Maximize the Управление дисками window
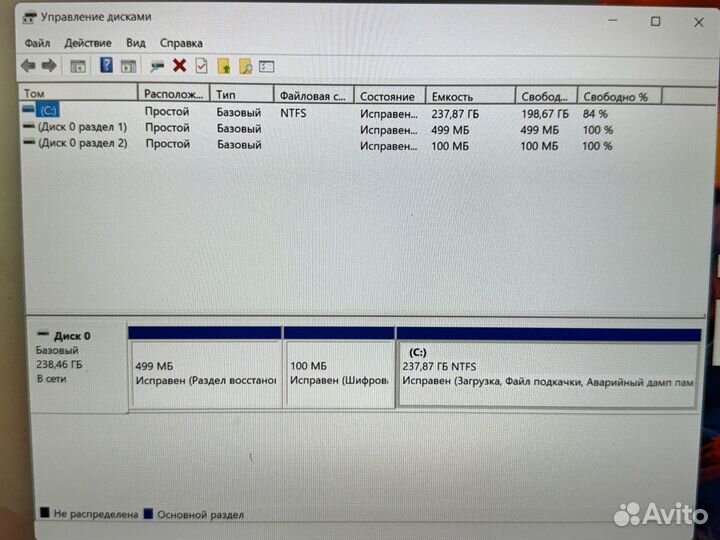Screen dimensions: 720x540 point(655,21)
